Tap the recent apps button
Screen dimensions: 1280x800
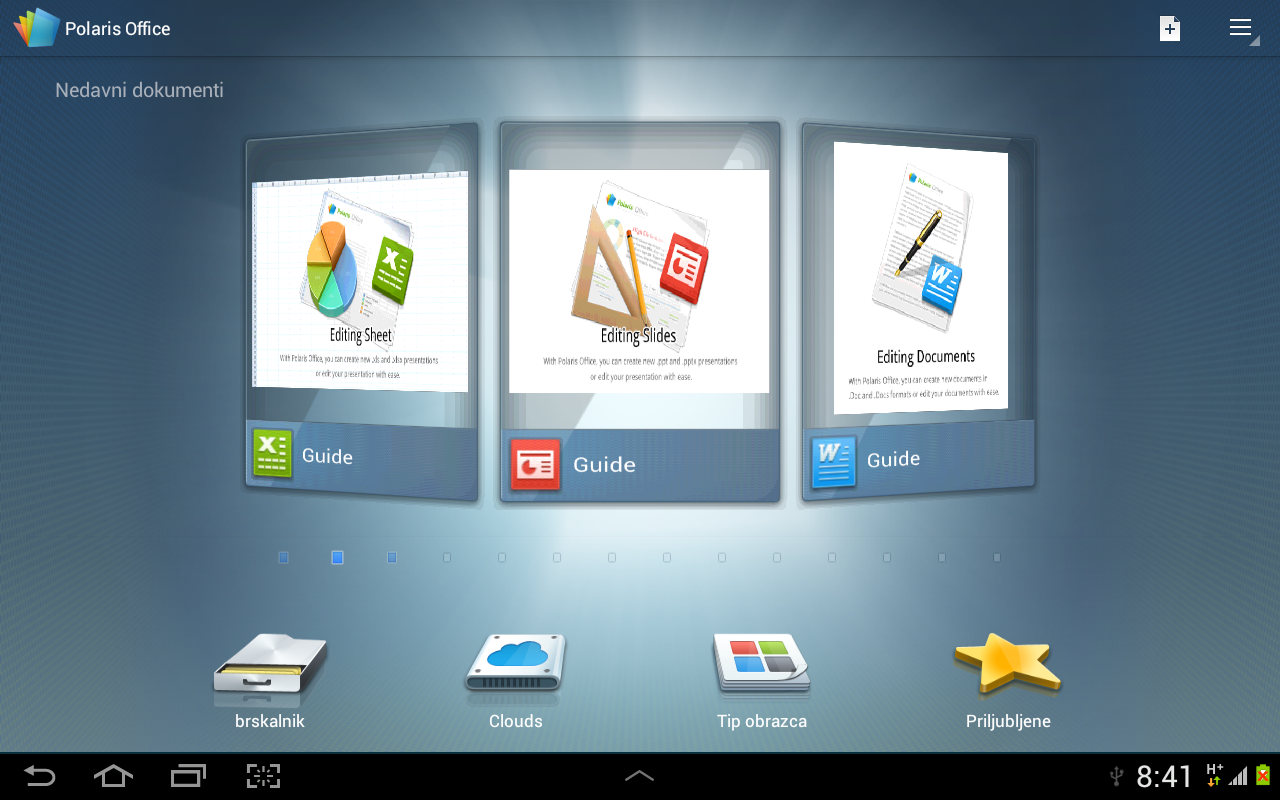point(188,776)
